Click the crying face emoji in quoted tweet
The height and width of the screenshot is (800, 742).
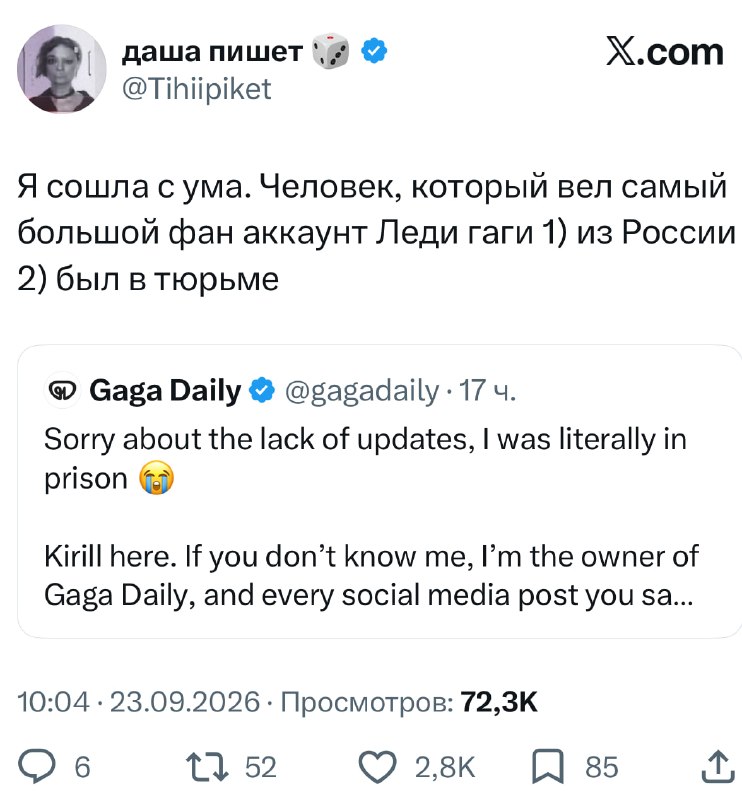click(x=157, y=478)
